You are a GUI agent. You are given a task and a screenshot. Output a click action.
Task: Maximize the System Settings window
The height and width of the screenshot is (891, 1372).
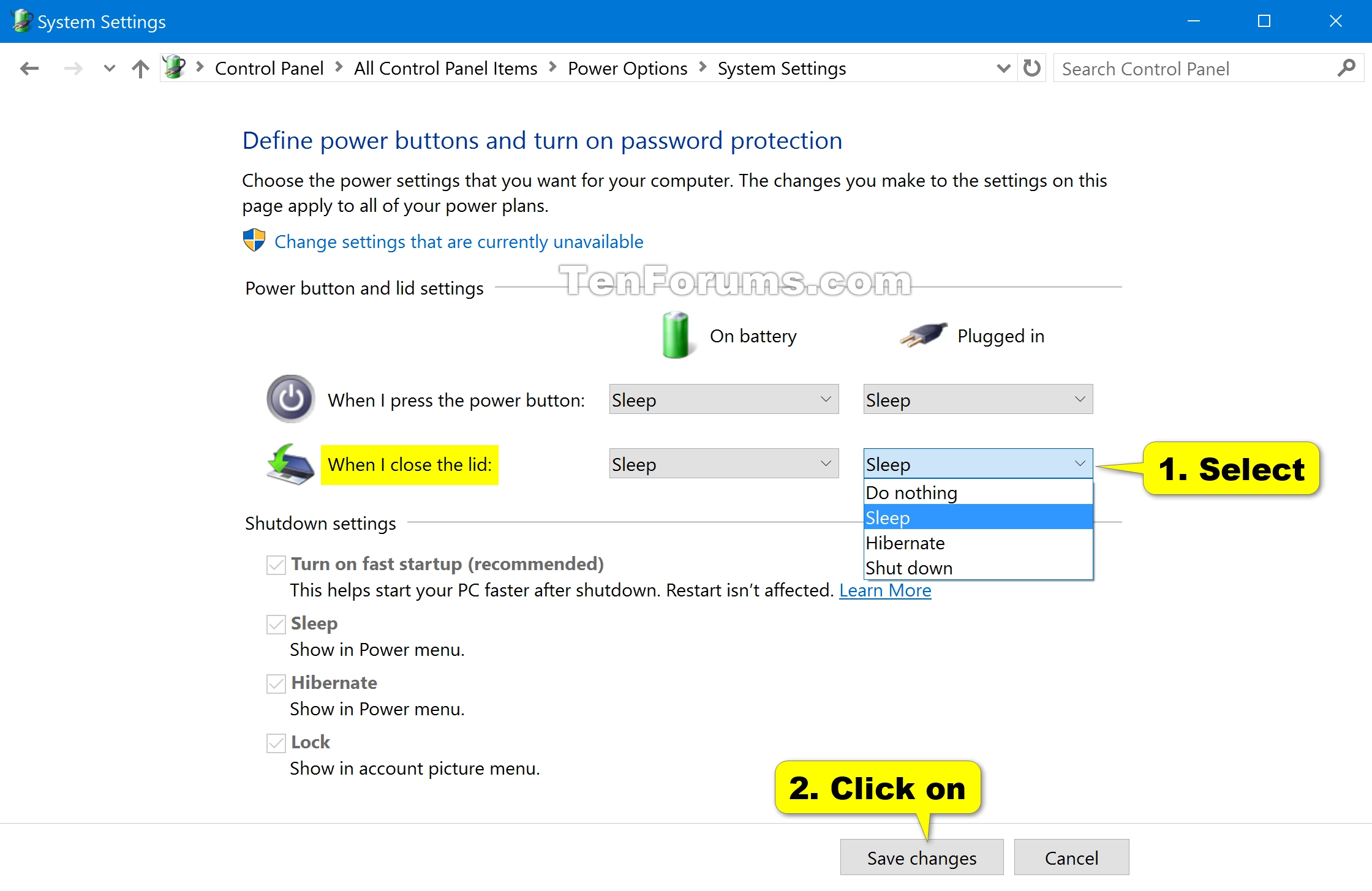tap(1264, 21)
